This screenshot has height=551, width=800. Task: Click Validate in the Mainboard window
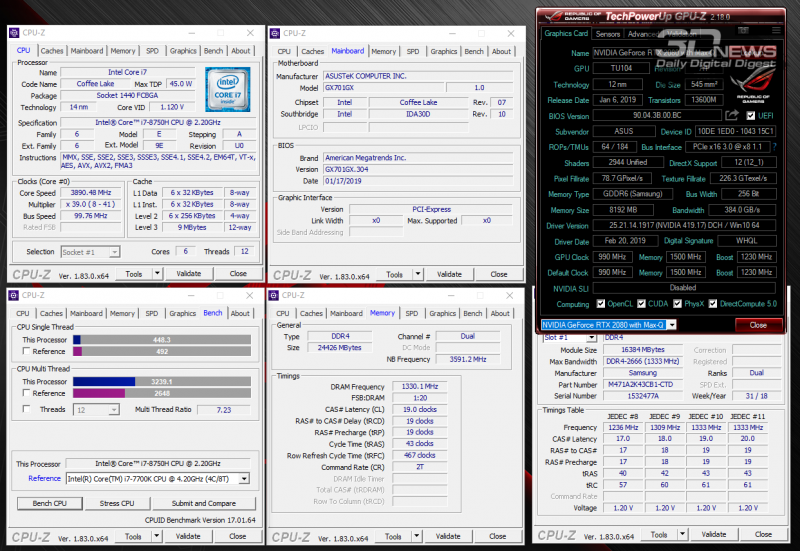(449, 274)
